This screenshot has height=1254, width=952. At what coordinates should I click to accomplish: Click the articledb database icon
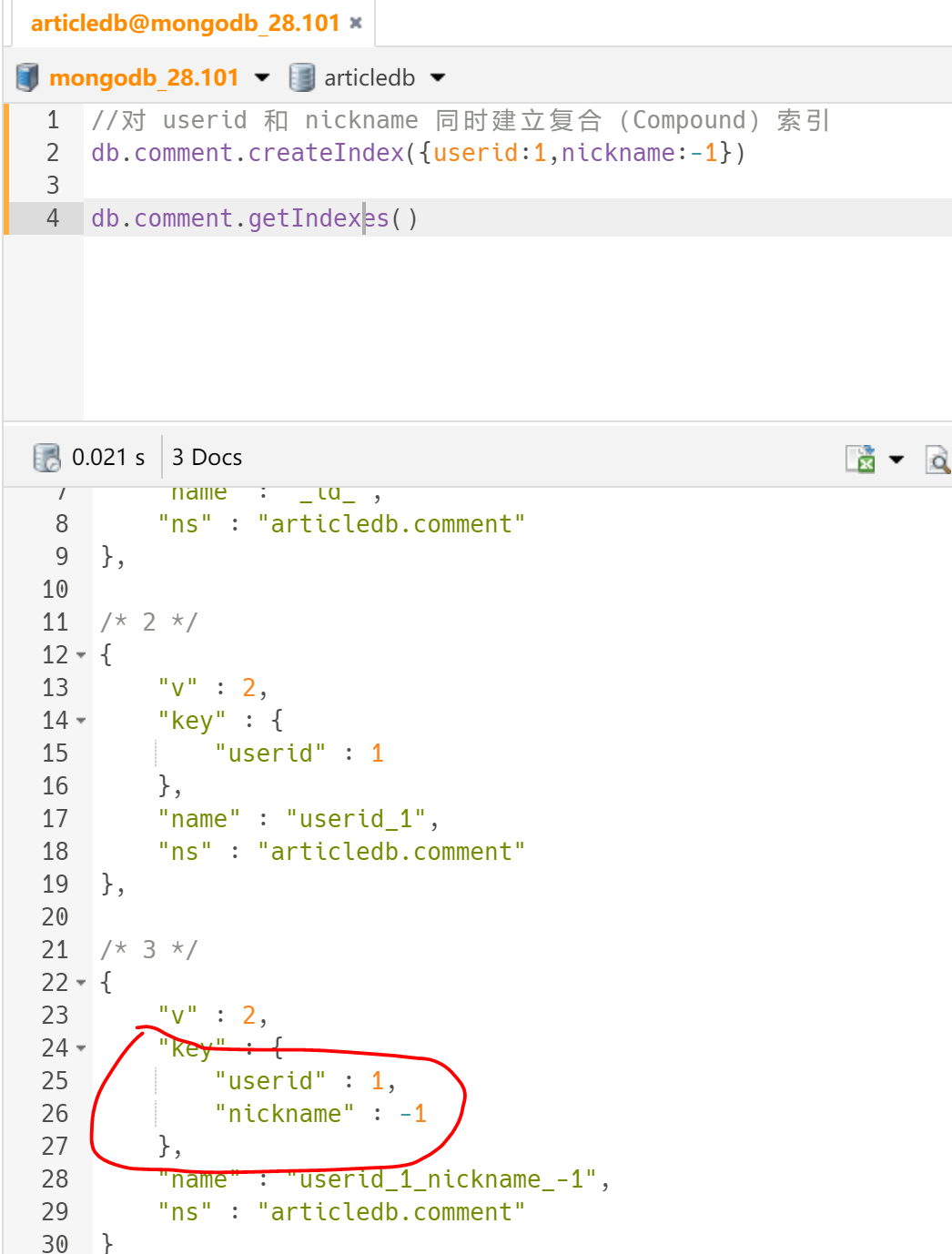coord(301,77)
